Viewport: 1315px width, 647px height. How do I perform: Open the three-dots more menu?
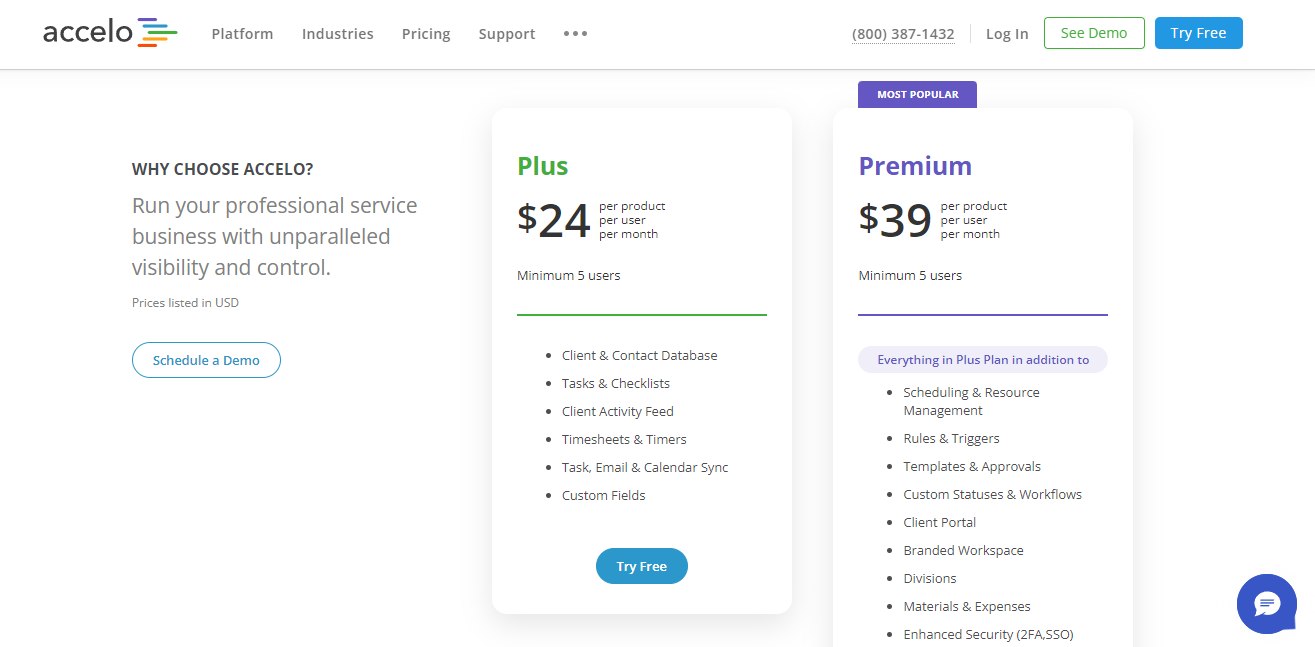575,34
